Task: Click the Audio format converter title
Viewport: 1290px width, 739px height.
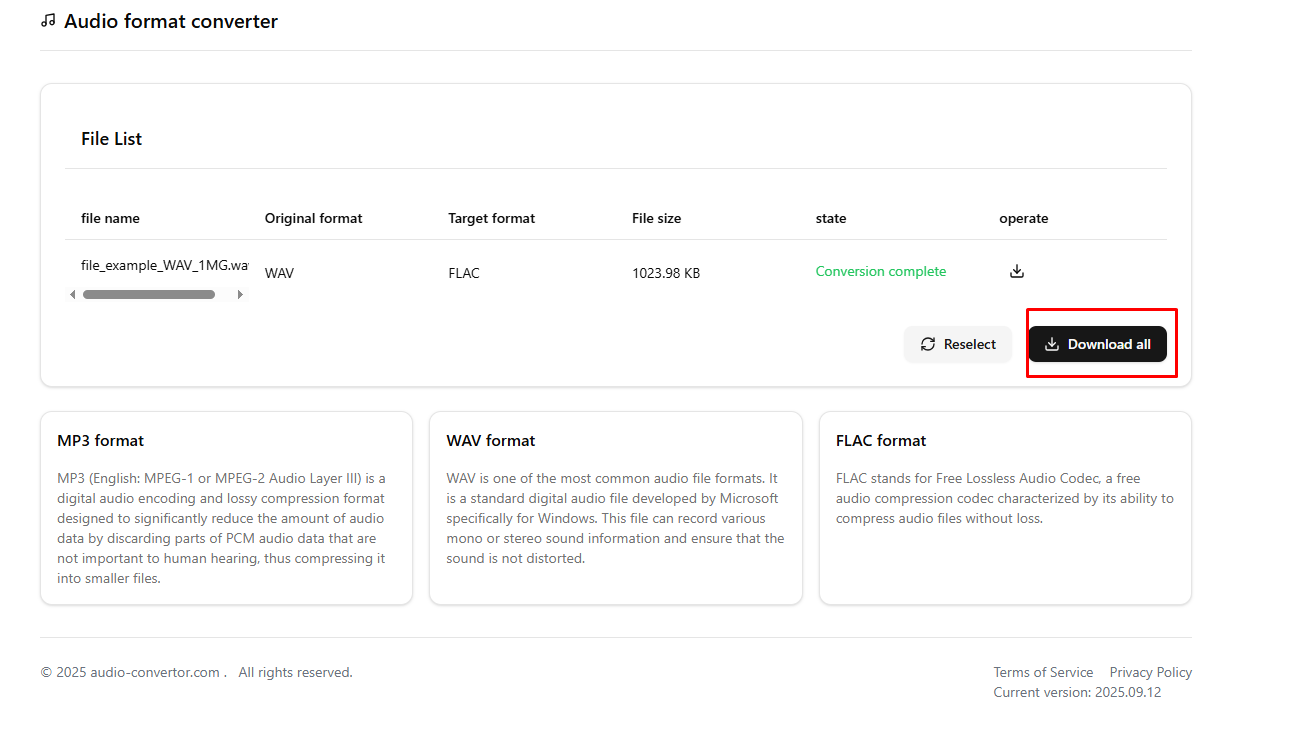Action: tap(171, 21)
